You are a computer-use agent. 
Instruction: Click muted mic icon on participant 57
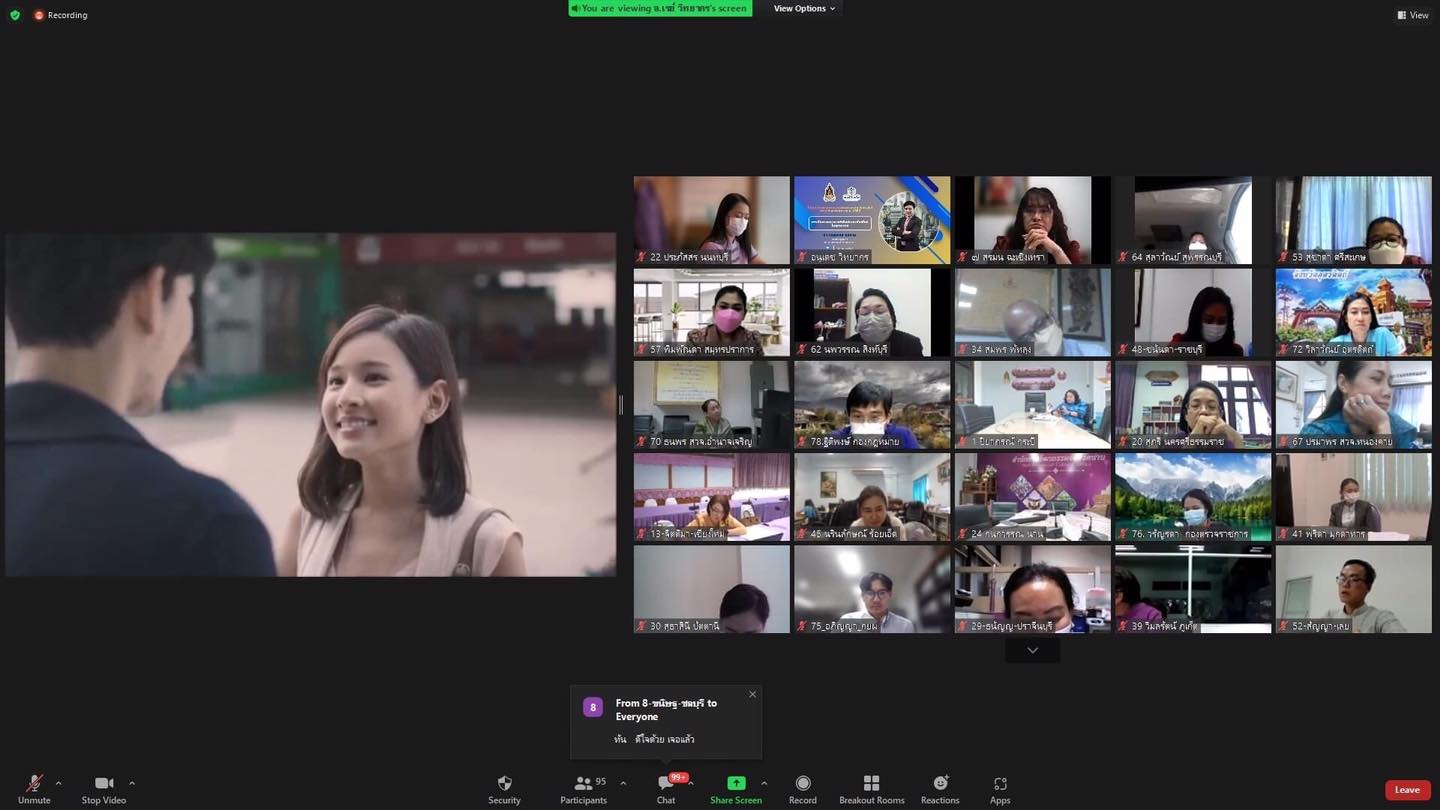point(642,349)
